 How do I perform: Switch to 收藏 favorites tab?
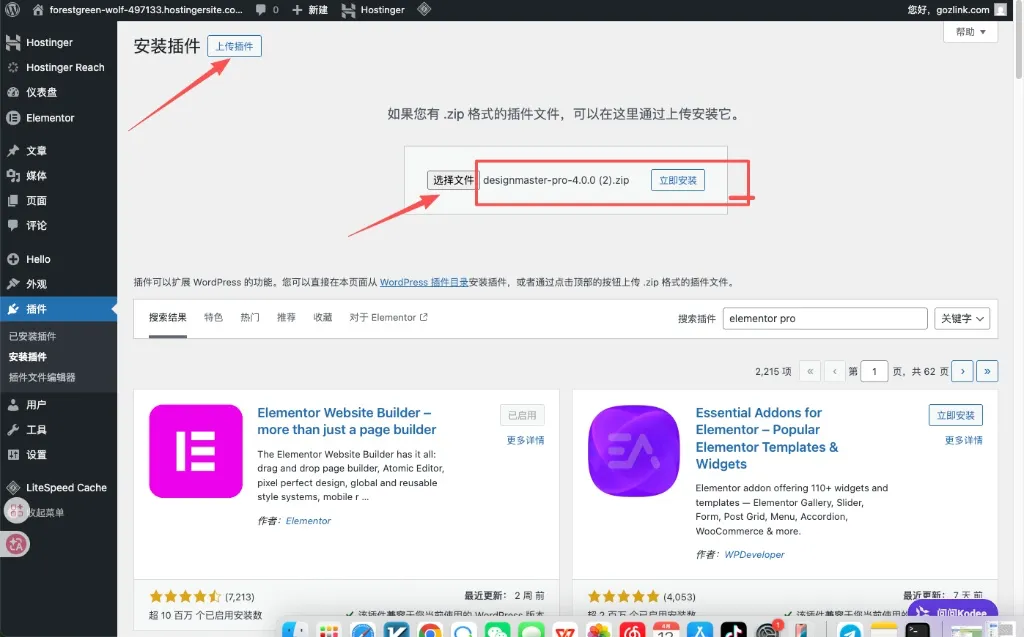[323, 318]
